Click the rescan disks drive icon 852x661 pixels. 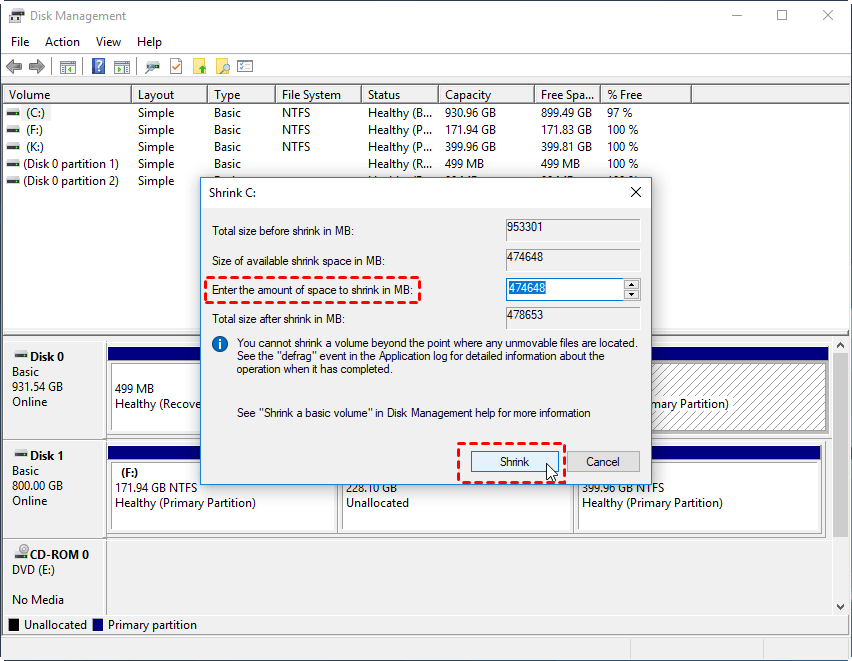click(153, 67)
